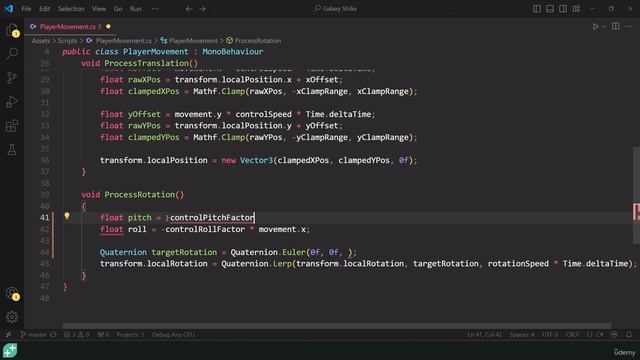Change indentation via Spaces: 4
The image size is (640, 360).
[x=522, y=335]
